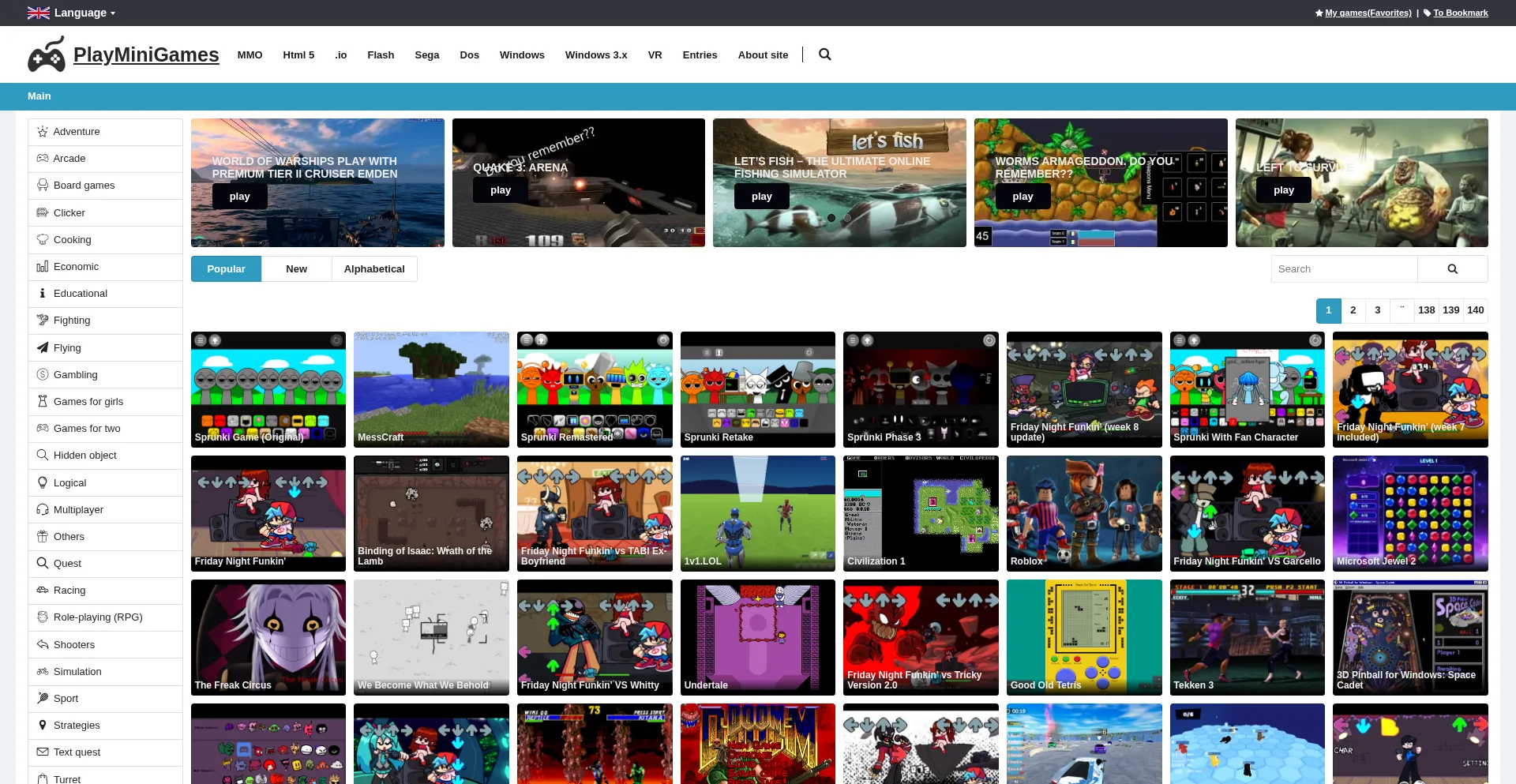Screen dimensions: 1516x784
Task: Click the Educational info icon
Action: click(43, 294)
